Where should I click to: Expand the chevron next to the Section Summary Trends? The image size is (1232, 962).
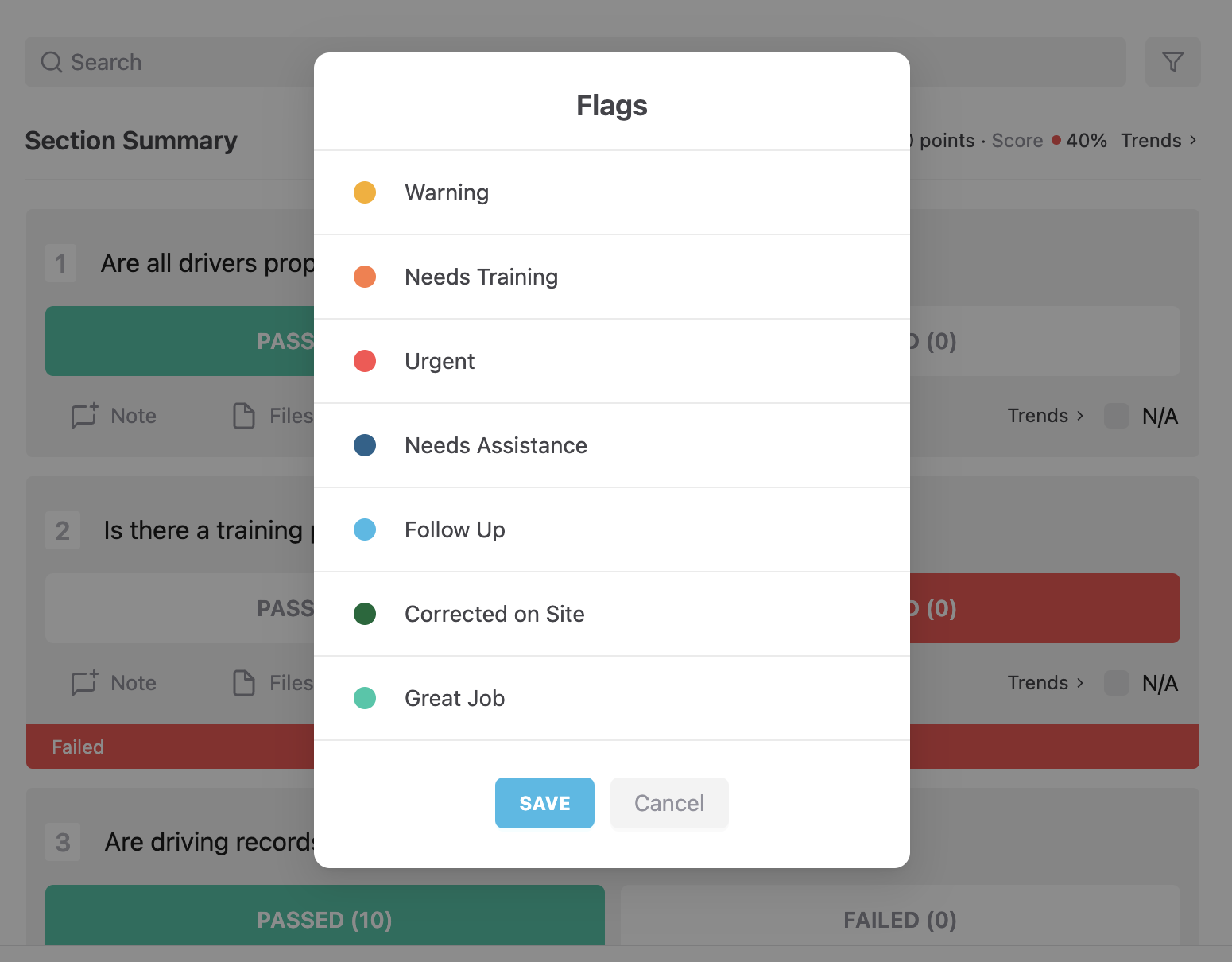click(x=1193, y=141)
